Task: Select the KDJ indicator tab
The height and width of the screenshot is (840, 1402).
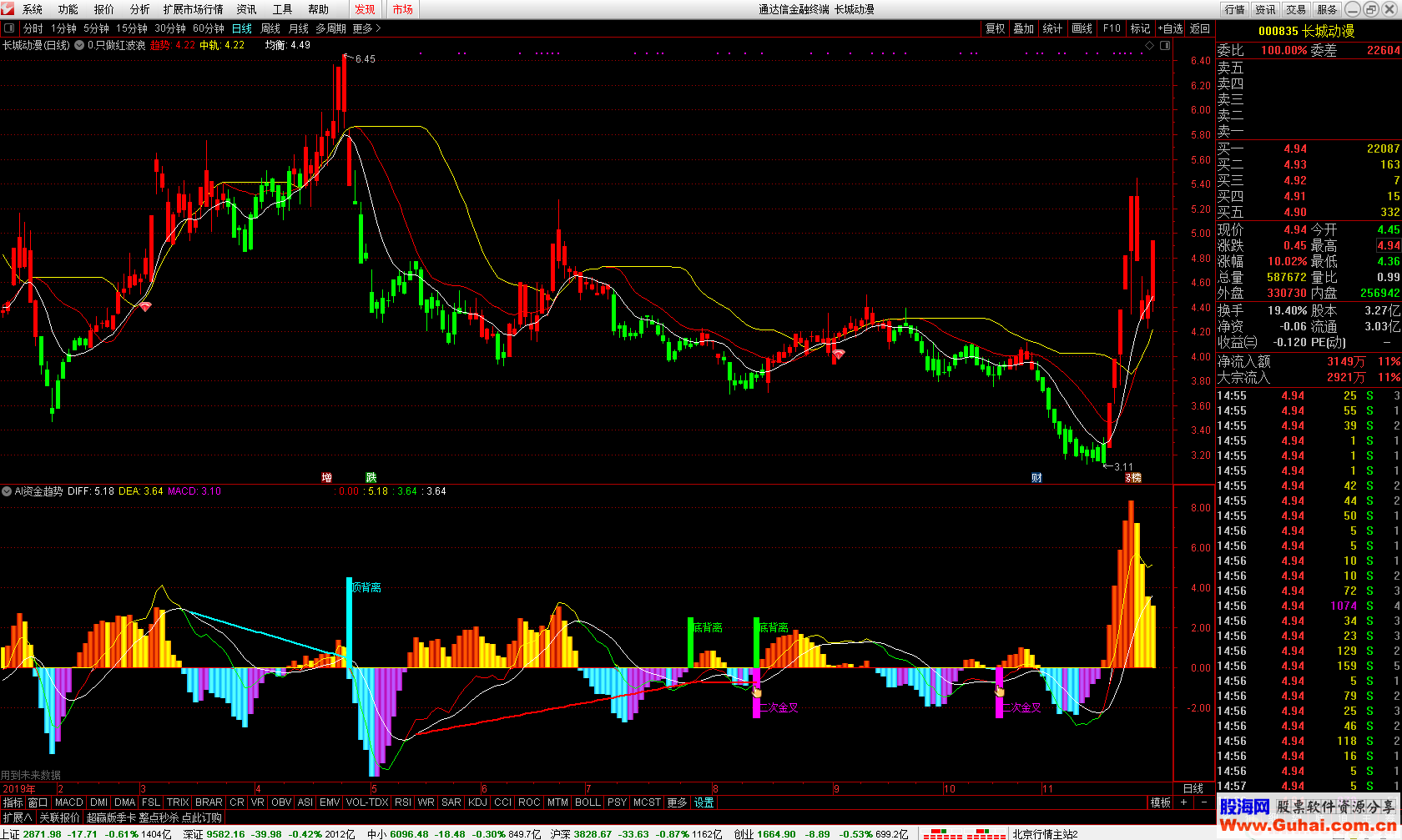Action: [x=477, y=802]
